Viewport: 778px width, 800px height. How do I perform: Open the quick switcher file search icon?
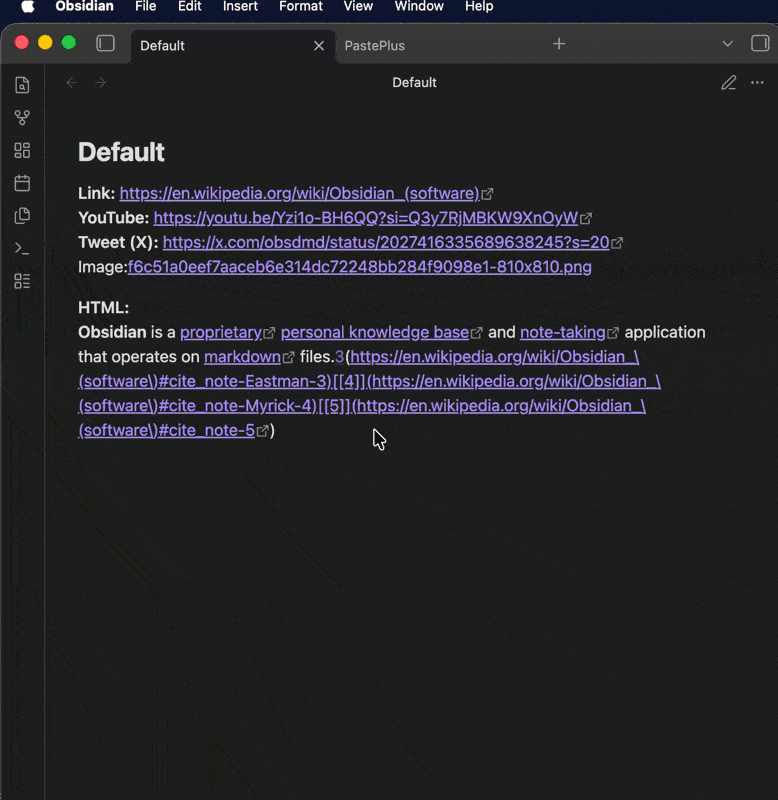click(x=22, y=85)
